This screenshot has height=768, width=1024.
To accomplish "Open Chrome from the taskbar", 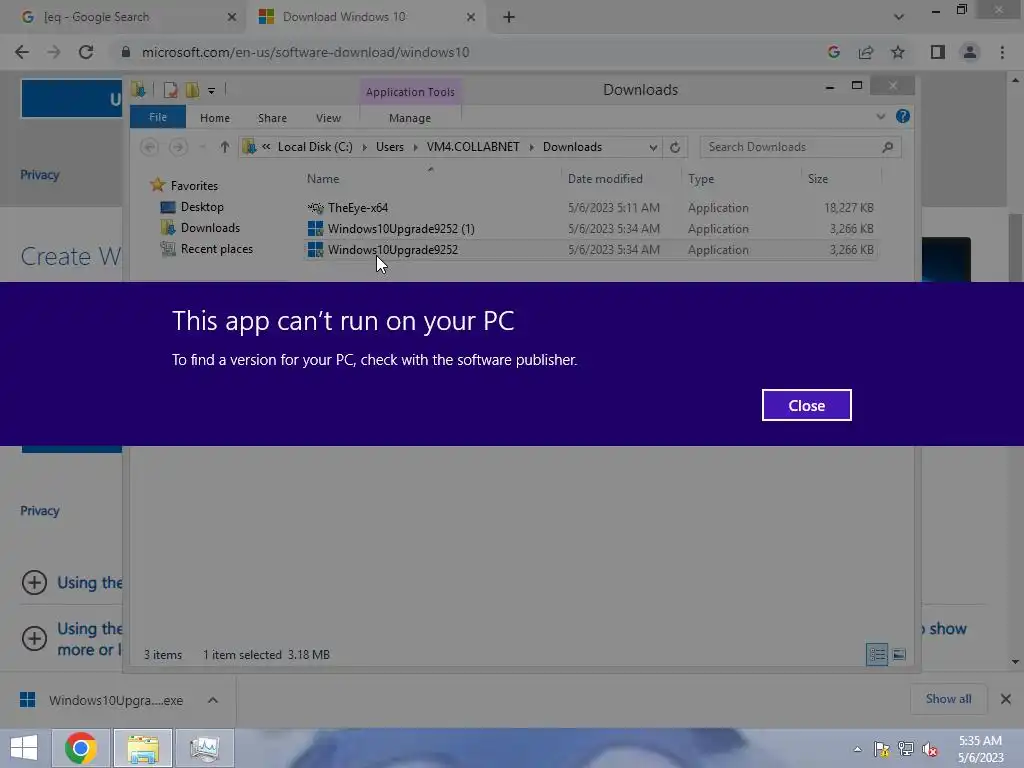I will [81, 748].
